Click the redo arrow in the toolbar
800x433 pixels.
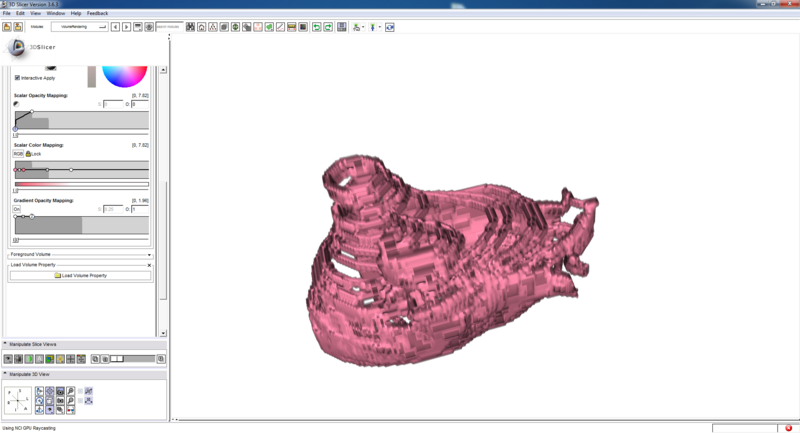(329, 27)
